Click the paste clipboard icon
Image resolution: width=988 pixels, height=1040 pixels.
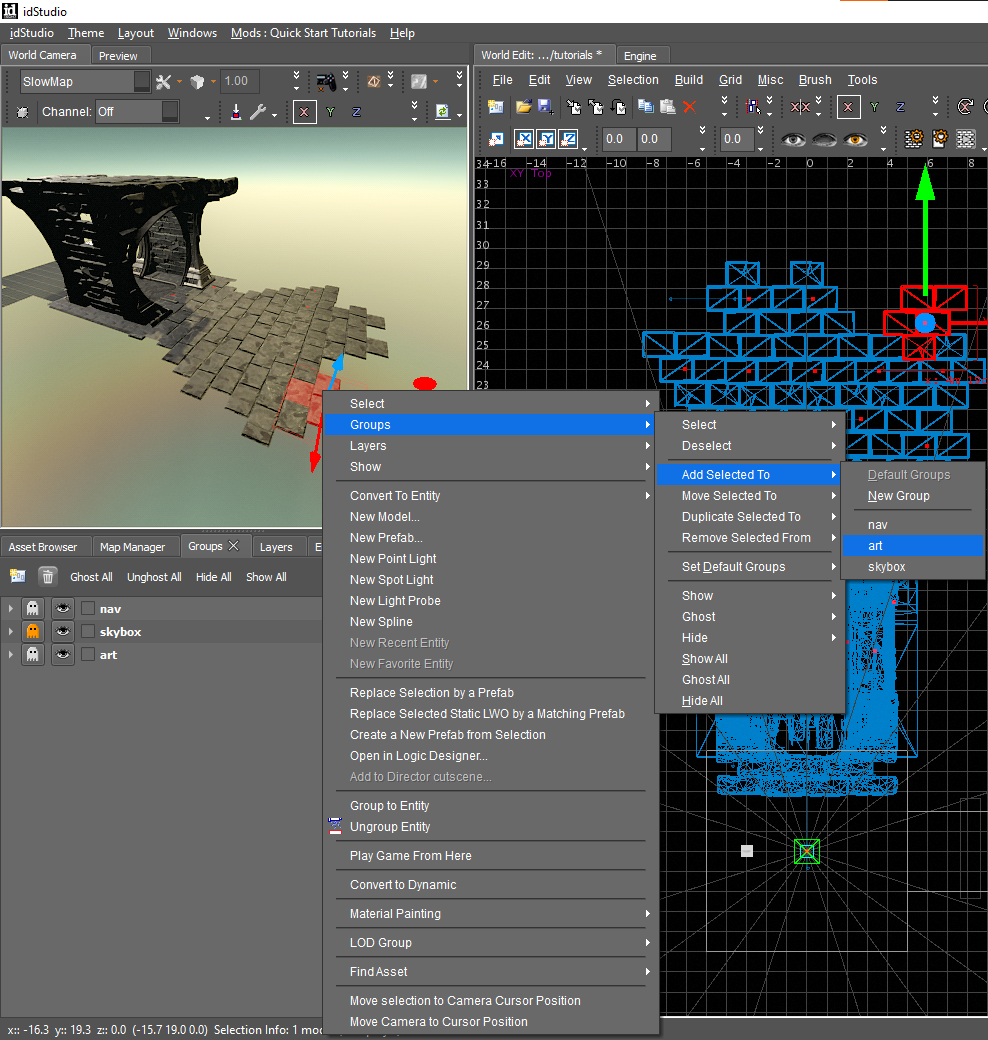point(668,106)
